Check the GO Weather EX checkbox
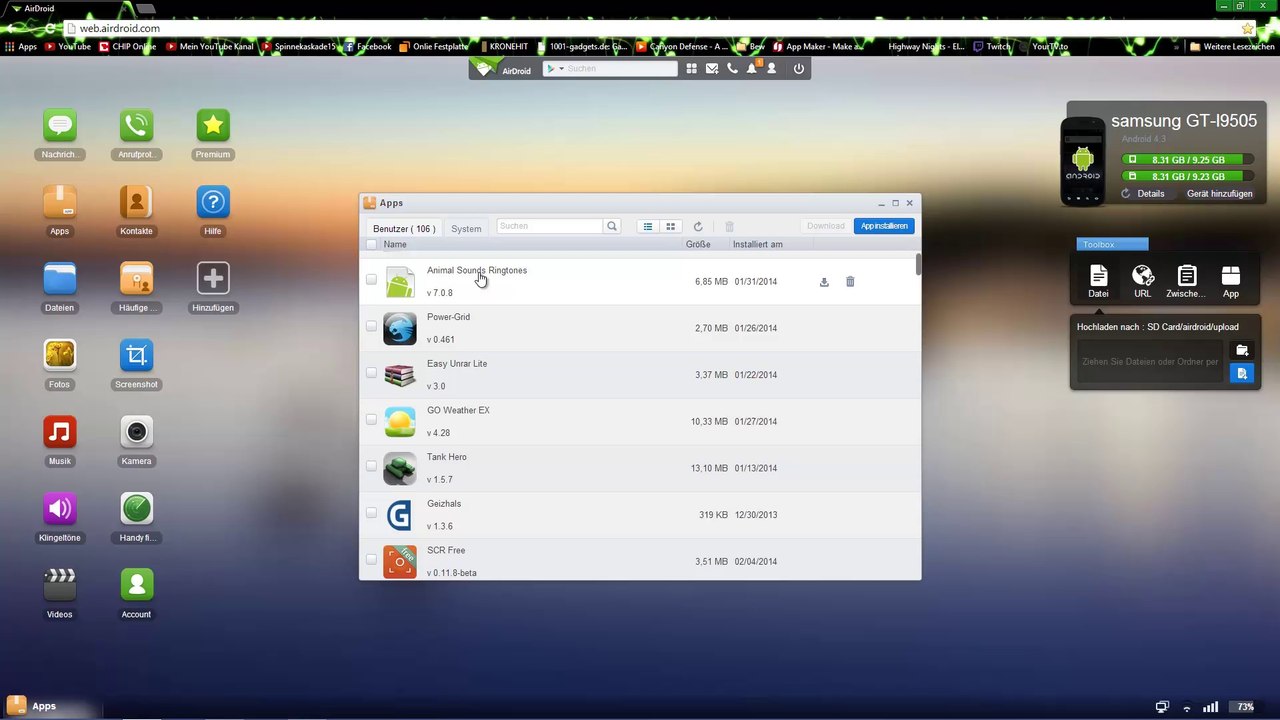 click(x=371, y=420)
